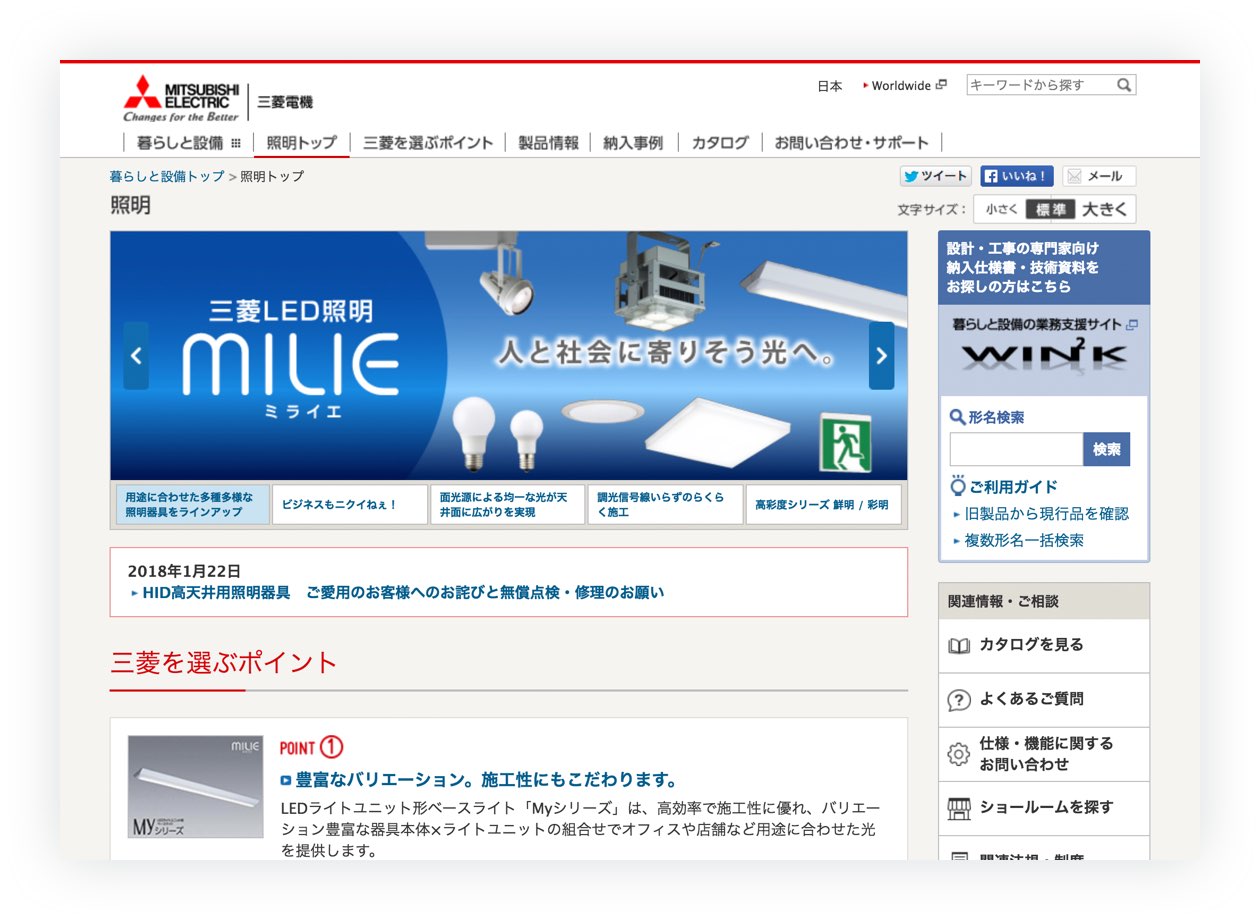The width and height of the screenshot is (1260, 920).
Task: Click the 2018年1月22日 date text
Action: (x=185, y=571)
